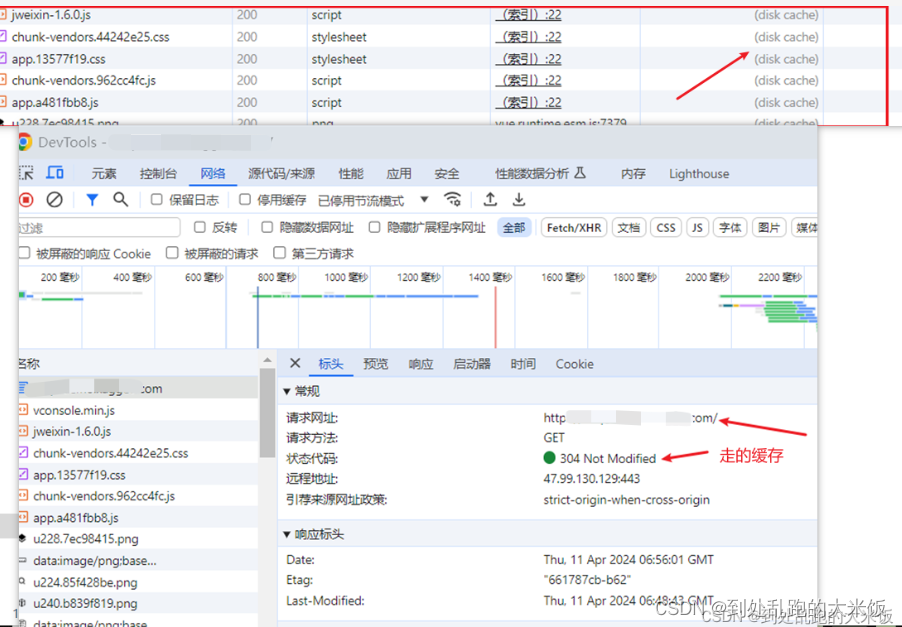Image resolution: width=902 pixels, height=627 pixels.
Task: Click initiator link for app.13577f19.css in top table
Action: point(529,59)
